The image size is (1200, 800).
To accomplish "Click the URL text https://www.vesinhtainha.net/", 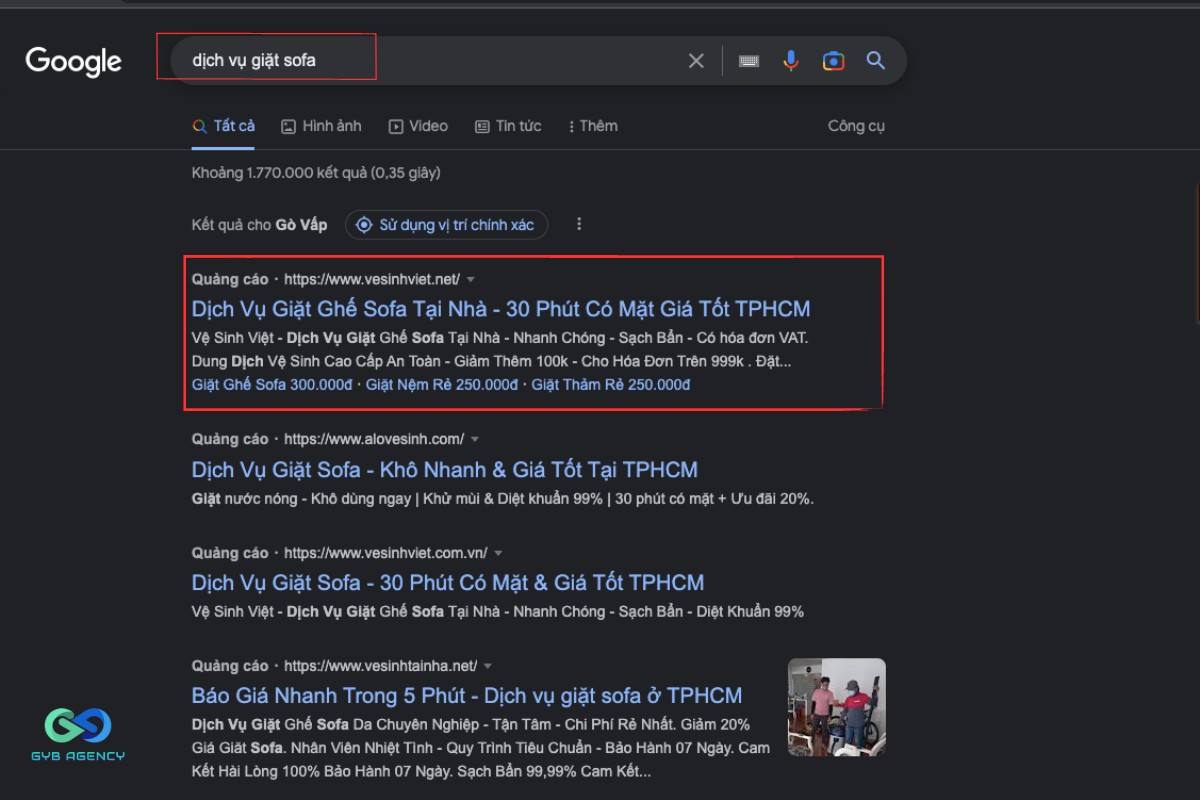I will [381, 666].
